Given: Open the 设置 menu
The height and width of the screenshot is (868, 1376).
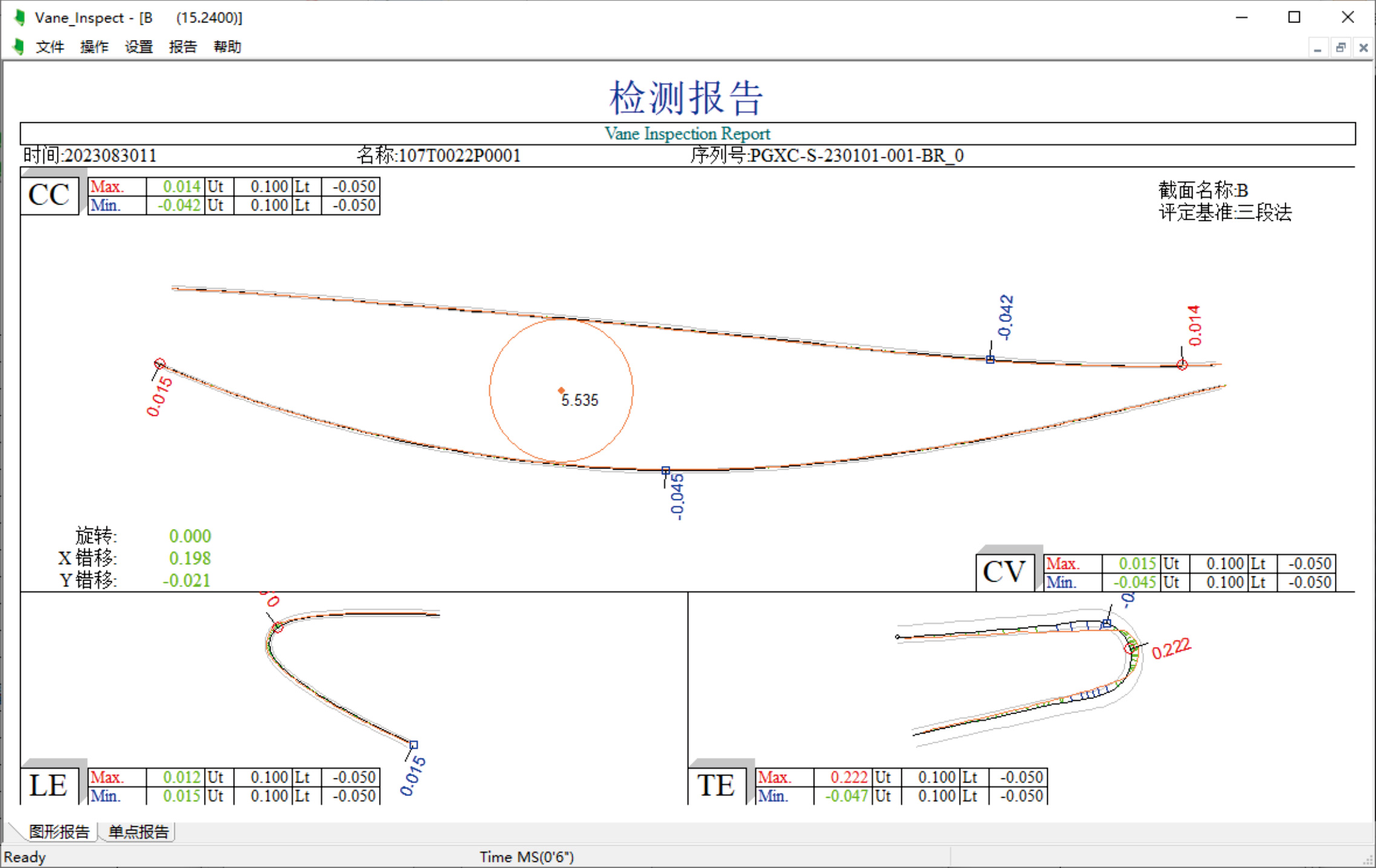Looking at the screenshot, I should pos(139,47).
